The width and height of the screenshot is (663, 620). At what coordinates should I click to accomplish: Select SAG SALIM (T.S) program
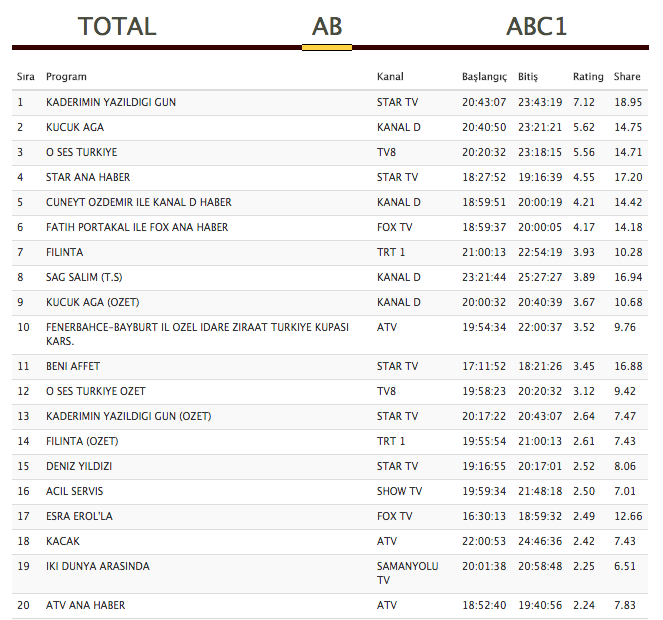(84, 277)
